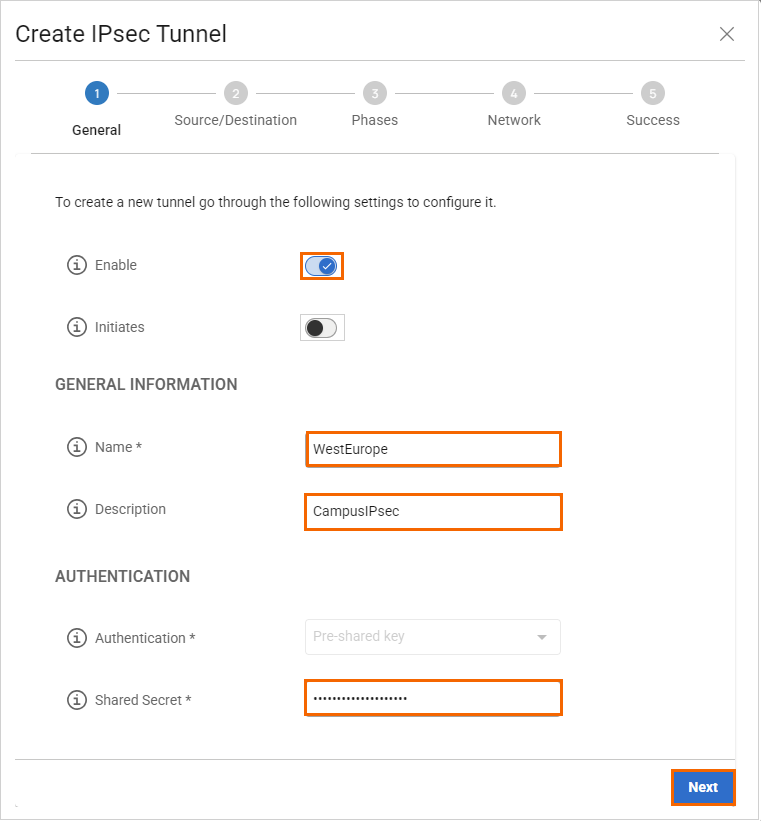
Task: Click the Name field containing WestEurope
Action: (x=432, y=449)
